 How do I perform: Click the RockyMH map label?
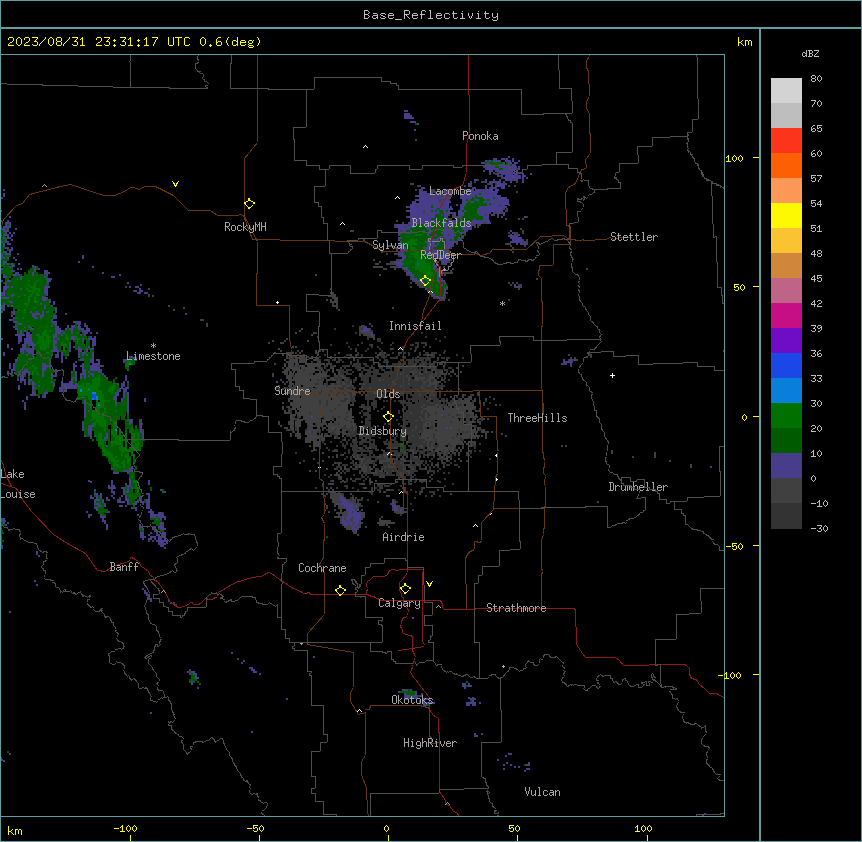[245, 227]
